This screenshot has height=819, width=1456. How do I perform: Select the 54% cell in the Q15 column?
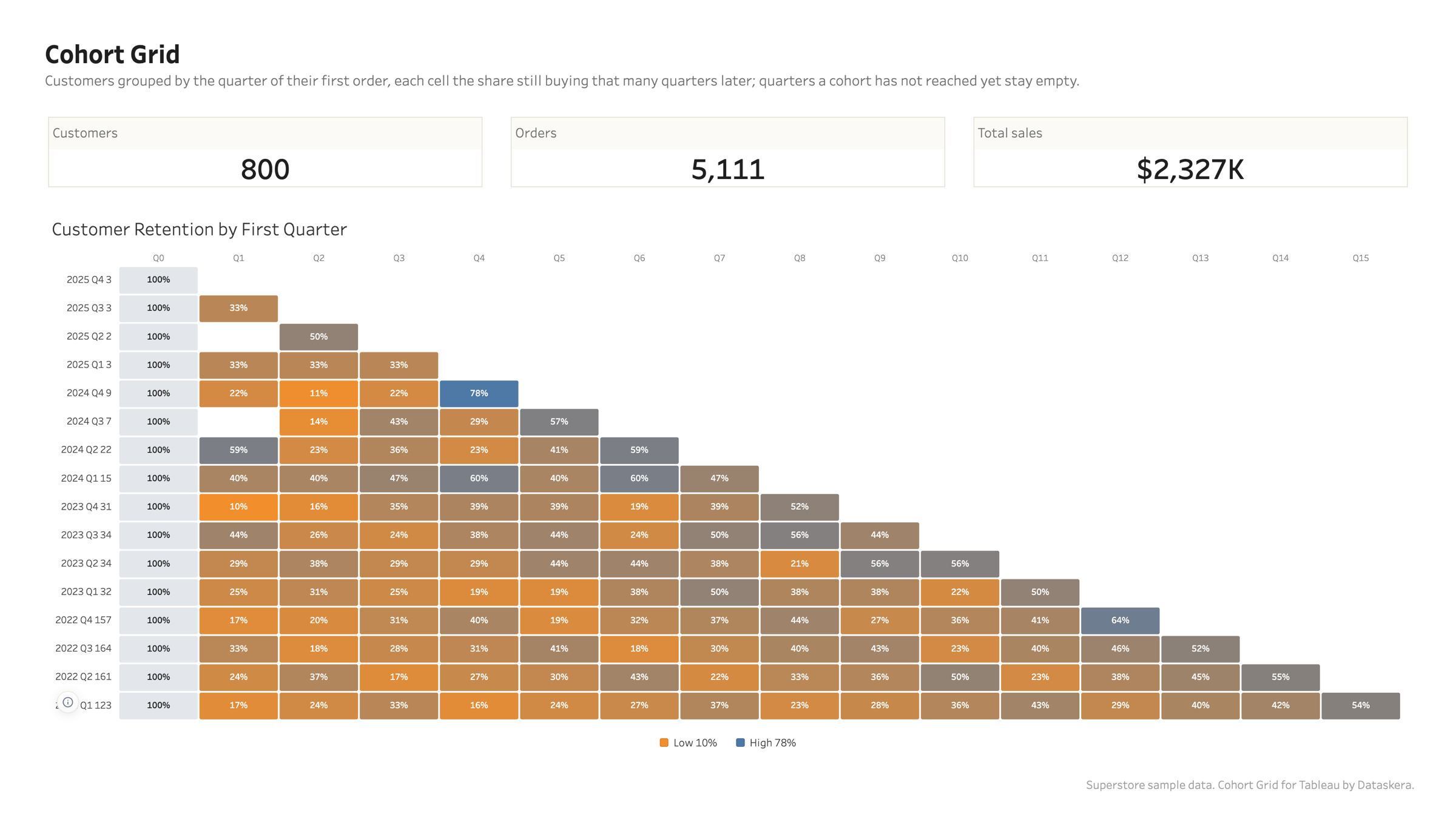[1361, 705]
